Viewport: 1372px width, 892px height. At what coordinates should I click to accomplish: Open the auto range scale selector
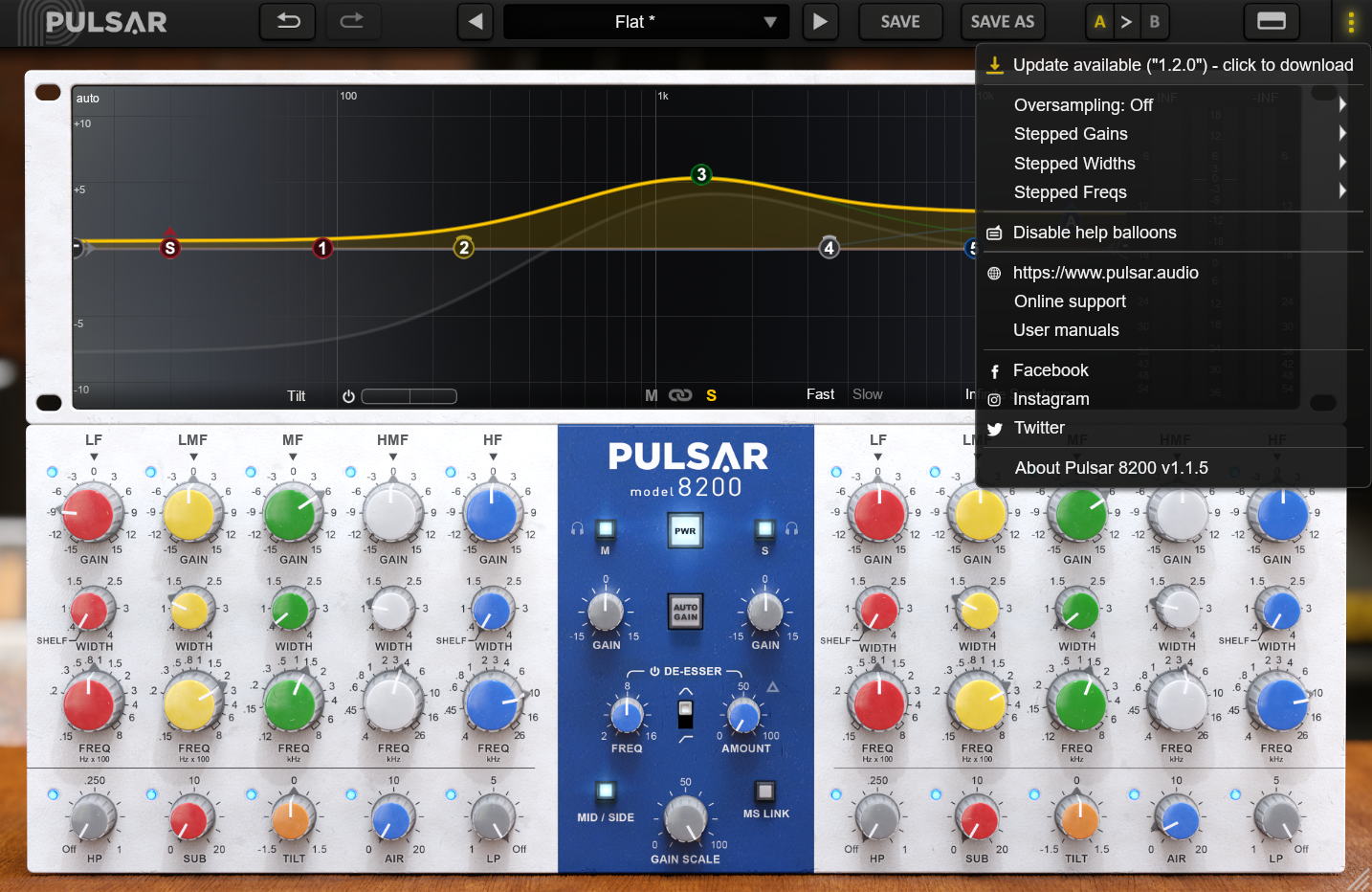(88, 99)
